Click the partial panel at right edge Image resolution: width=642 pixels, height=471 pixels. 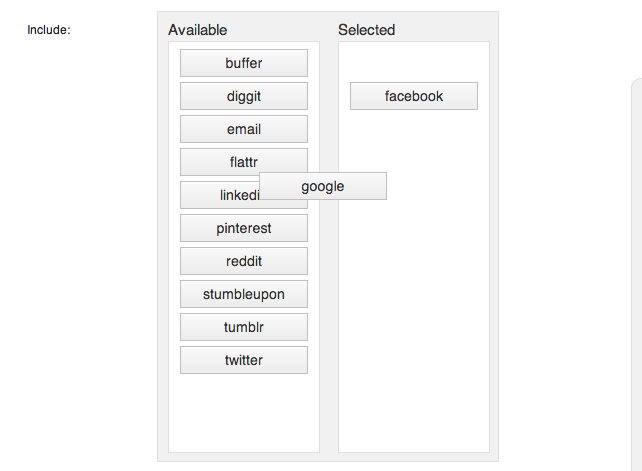point(636,270)
